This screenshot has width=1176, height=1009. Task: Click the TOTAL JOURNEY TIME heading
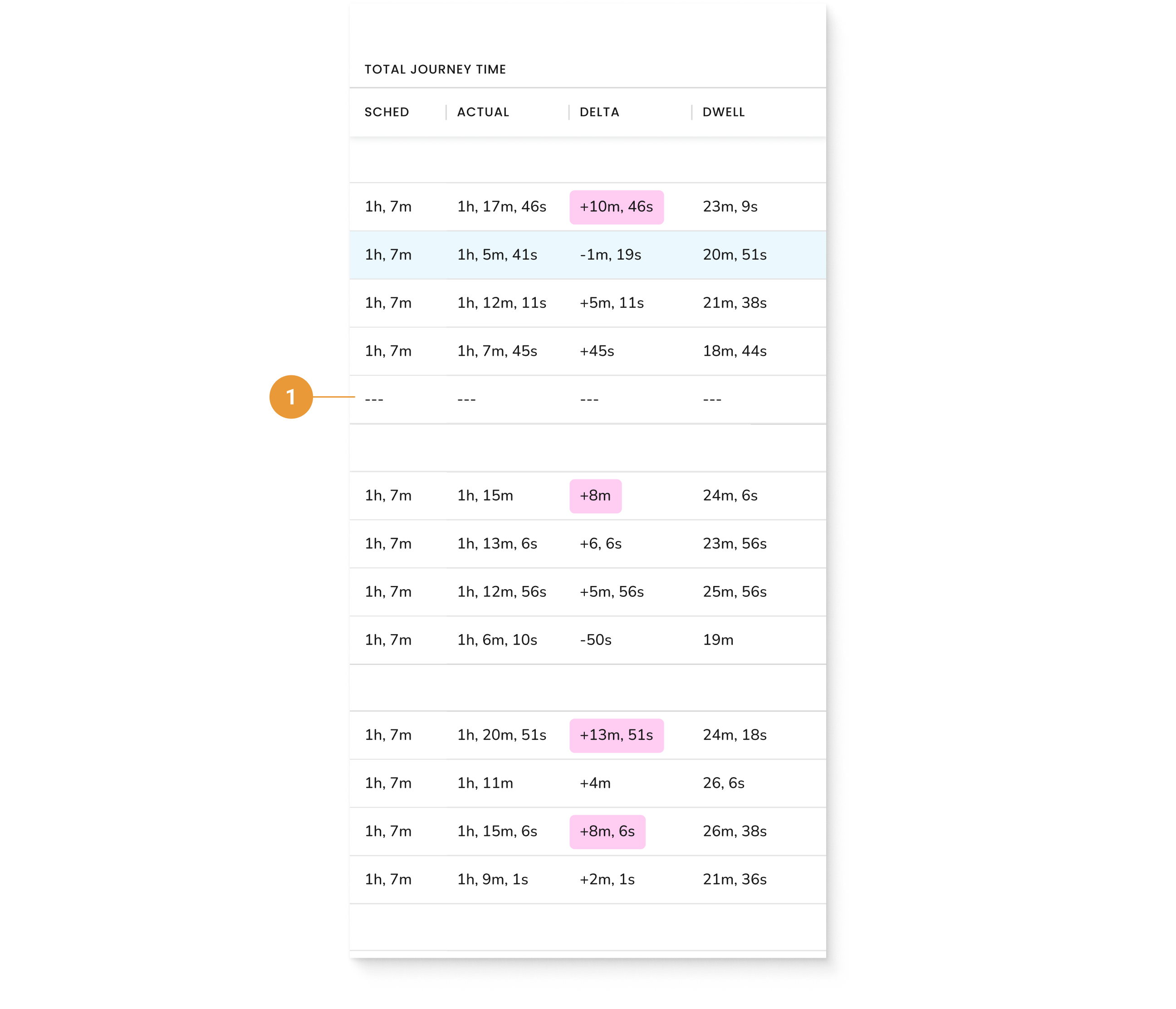pyautogui.click(x=435, y=69)
